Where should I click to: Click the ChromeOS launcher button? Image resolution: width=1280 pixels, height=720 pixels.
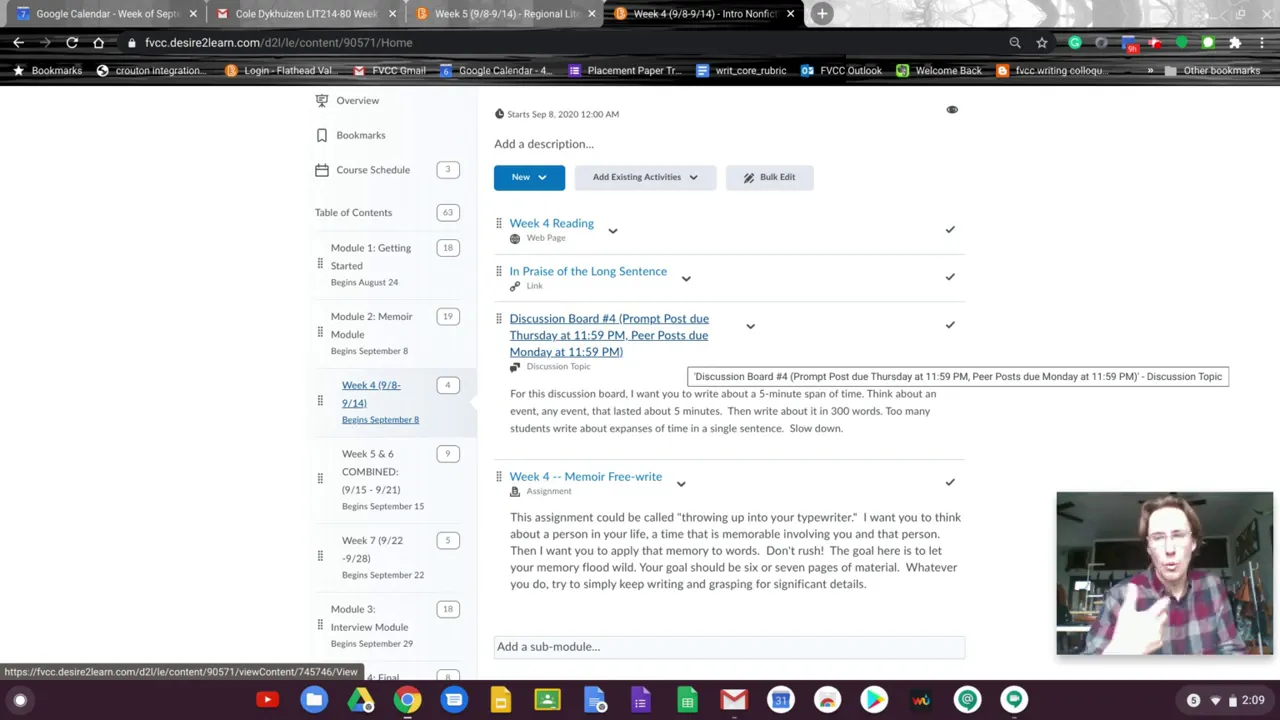[20, 700]
